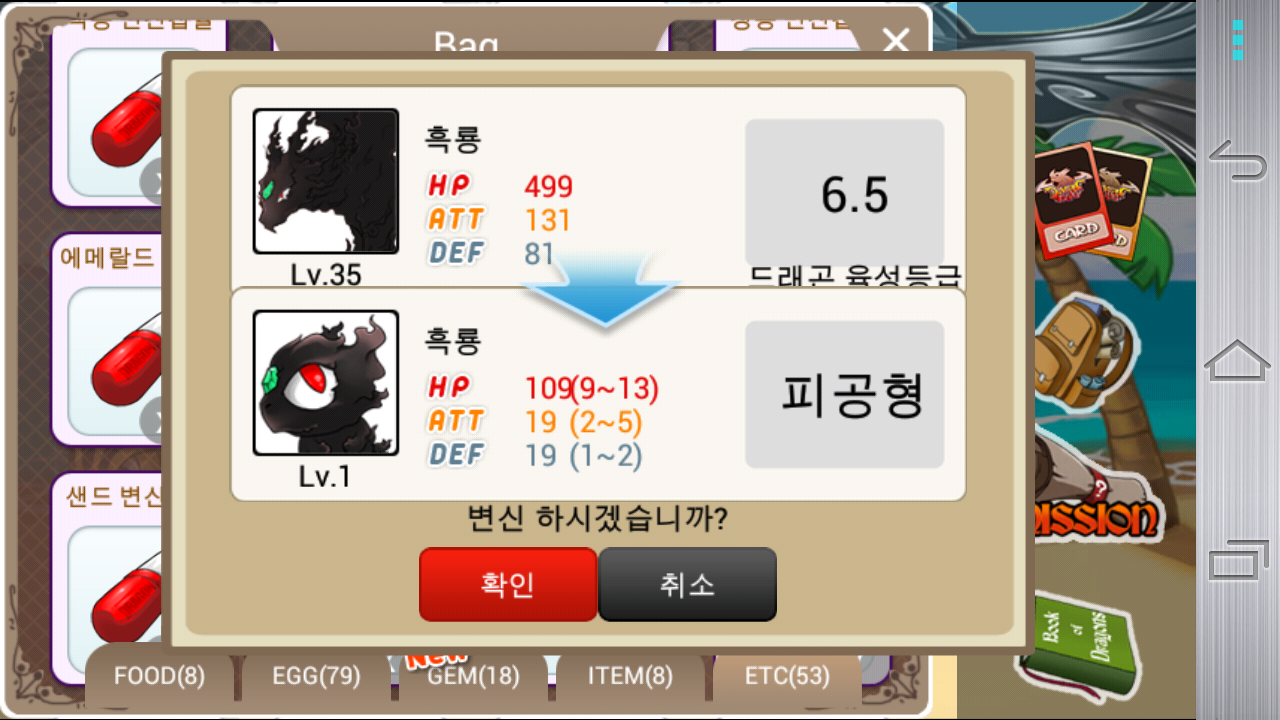Select the GEM(18) tab

click(474, 676)
